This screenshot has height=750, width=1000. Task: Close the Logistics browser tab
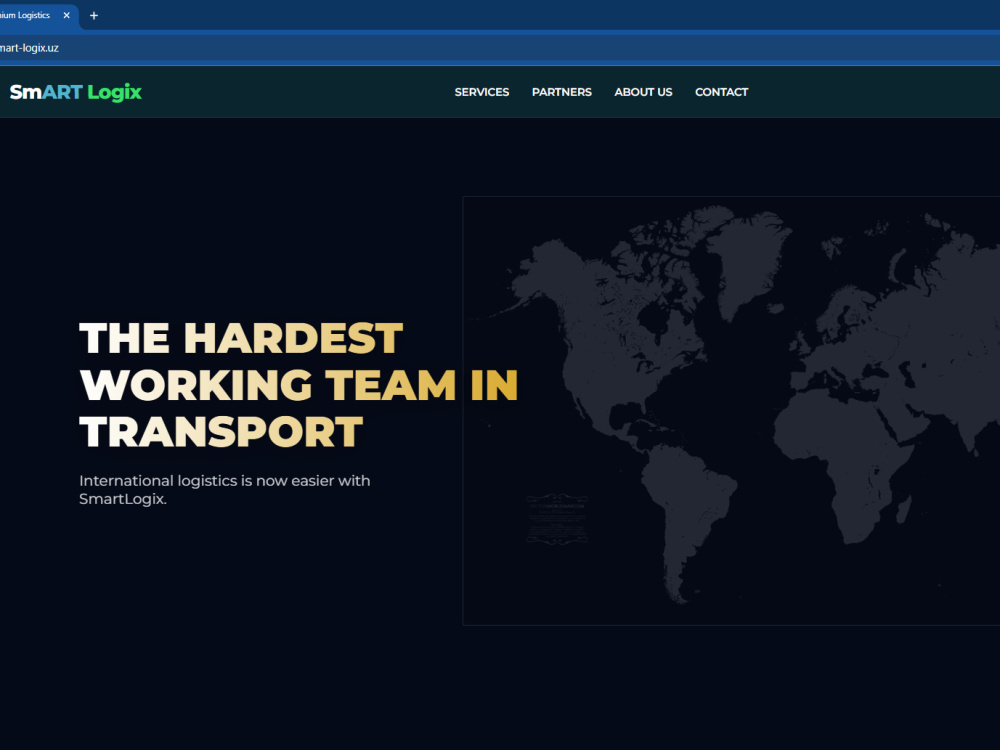tap(66, 15)
